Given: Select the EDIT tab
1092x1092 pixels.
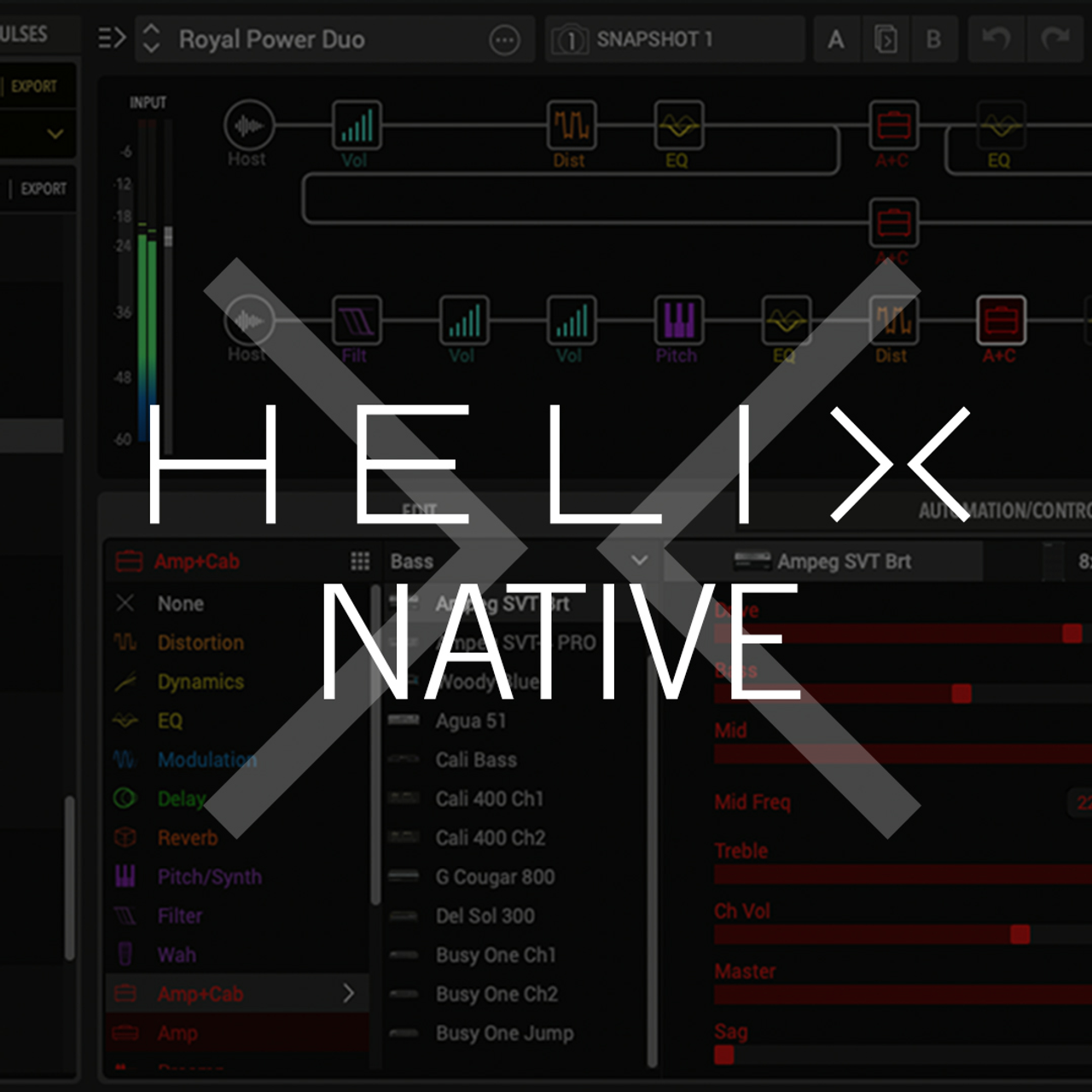Looking at the screenshot, I should (x=418, y=511).
